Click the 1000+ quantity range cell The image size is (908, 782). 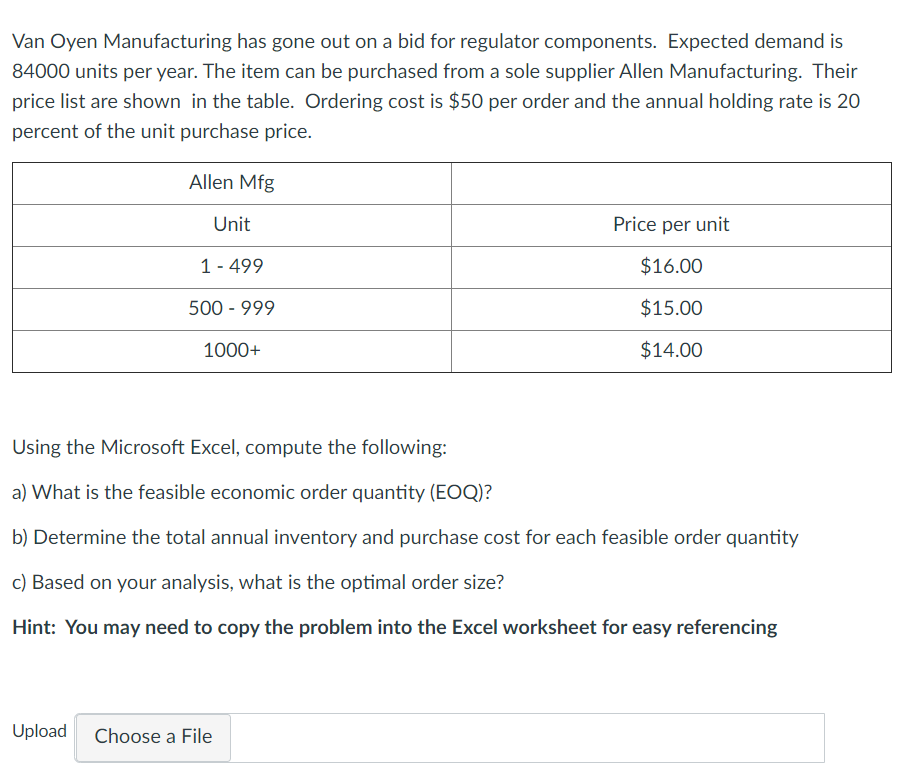(x=232, y=350)
